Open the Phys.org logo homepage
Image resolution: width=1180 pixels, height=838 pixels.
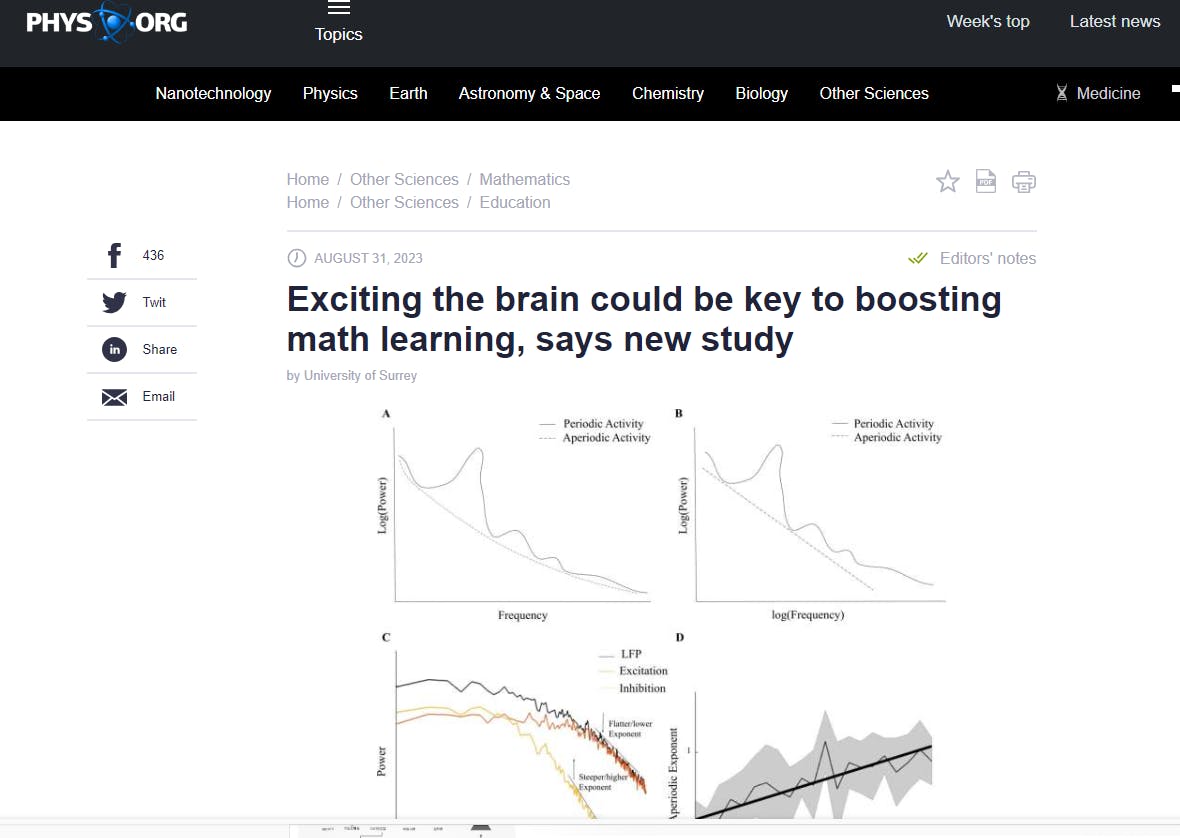[x=107, y=22]
